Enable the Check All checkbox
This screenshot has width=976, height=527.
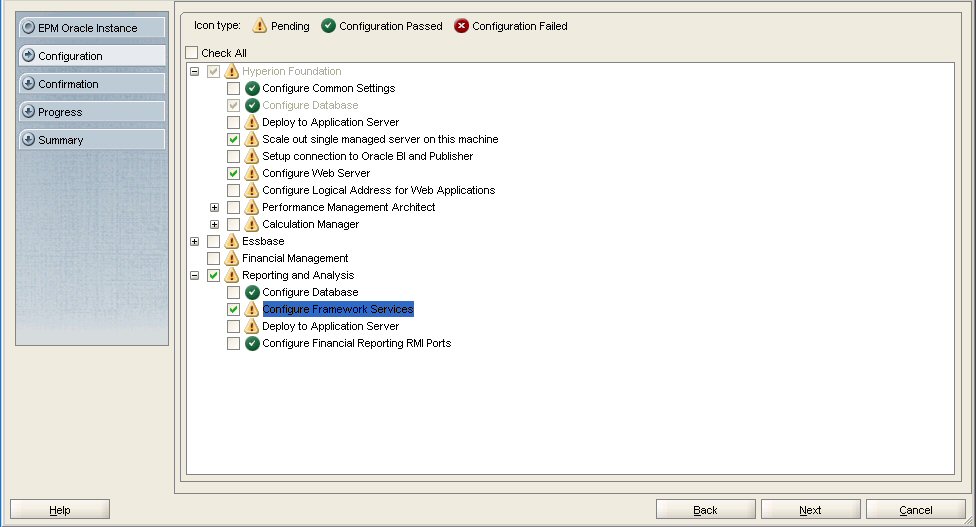(192, 52)
